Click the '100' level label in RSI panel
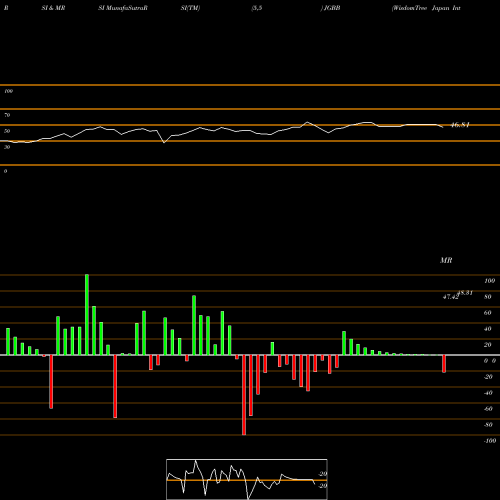The image size is (500, 500). click(x=8, y=91)
